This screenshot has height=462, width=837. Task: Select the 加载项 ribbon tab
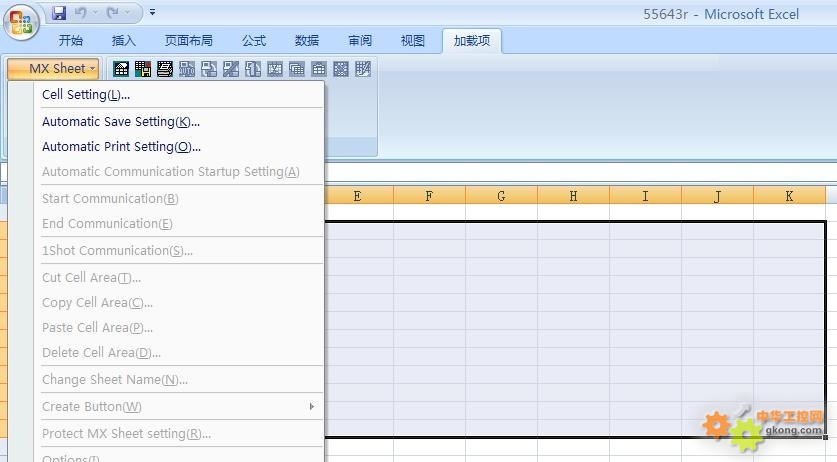point(472,41)
